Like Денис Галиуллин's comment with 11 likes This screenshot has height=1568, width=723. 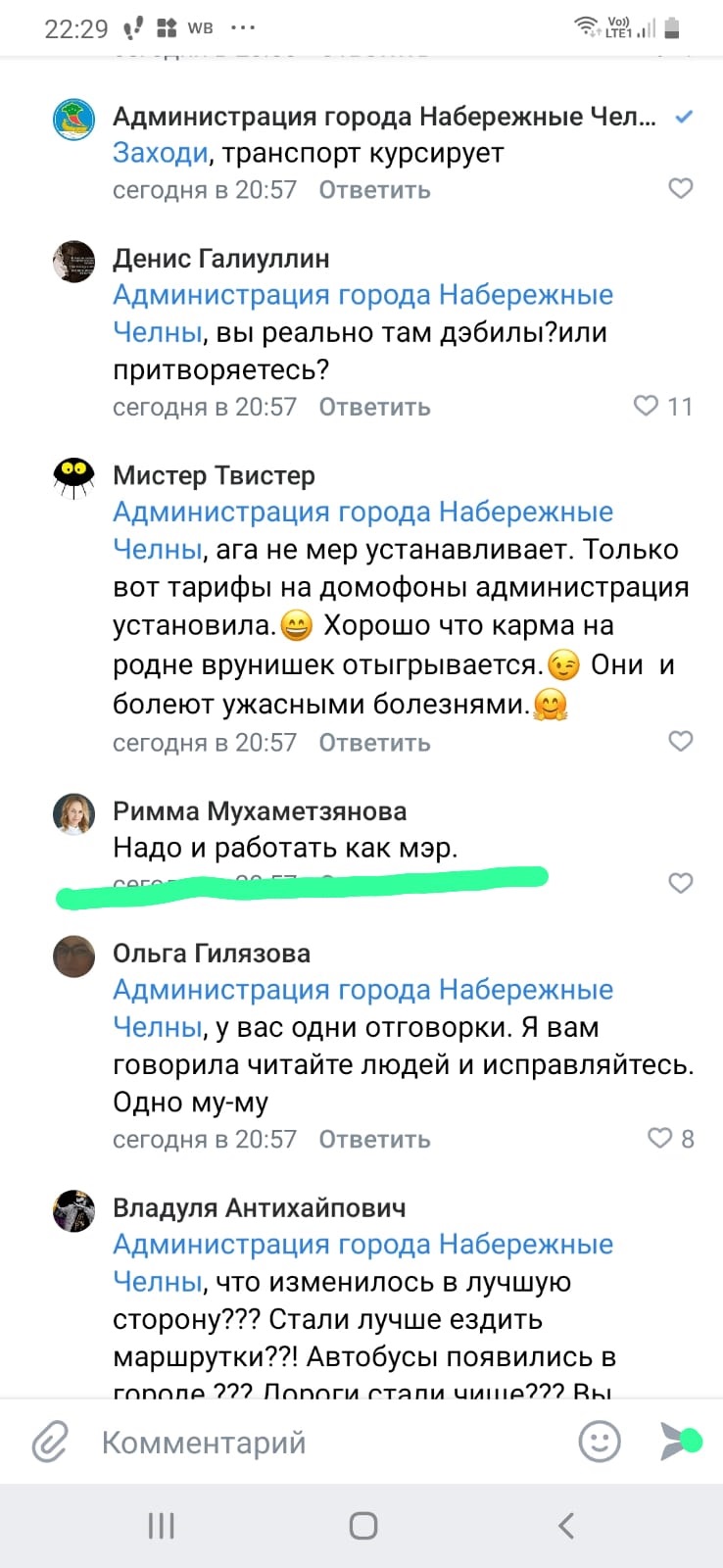[647, 406]
